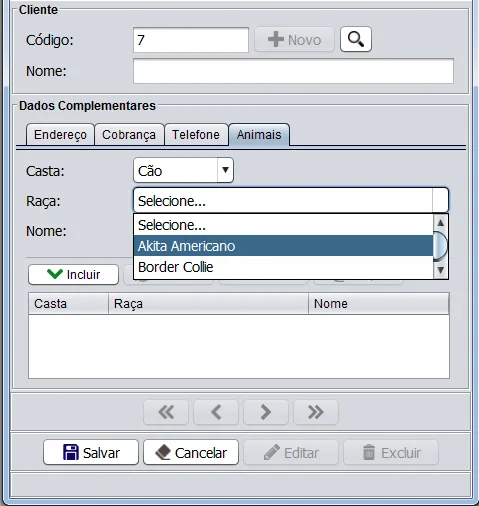Cancel editing with Cancelar eraser button

pos(191,452)
